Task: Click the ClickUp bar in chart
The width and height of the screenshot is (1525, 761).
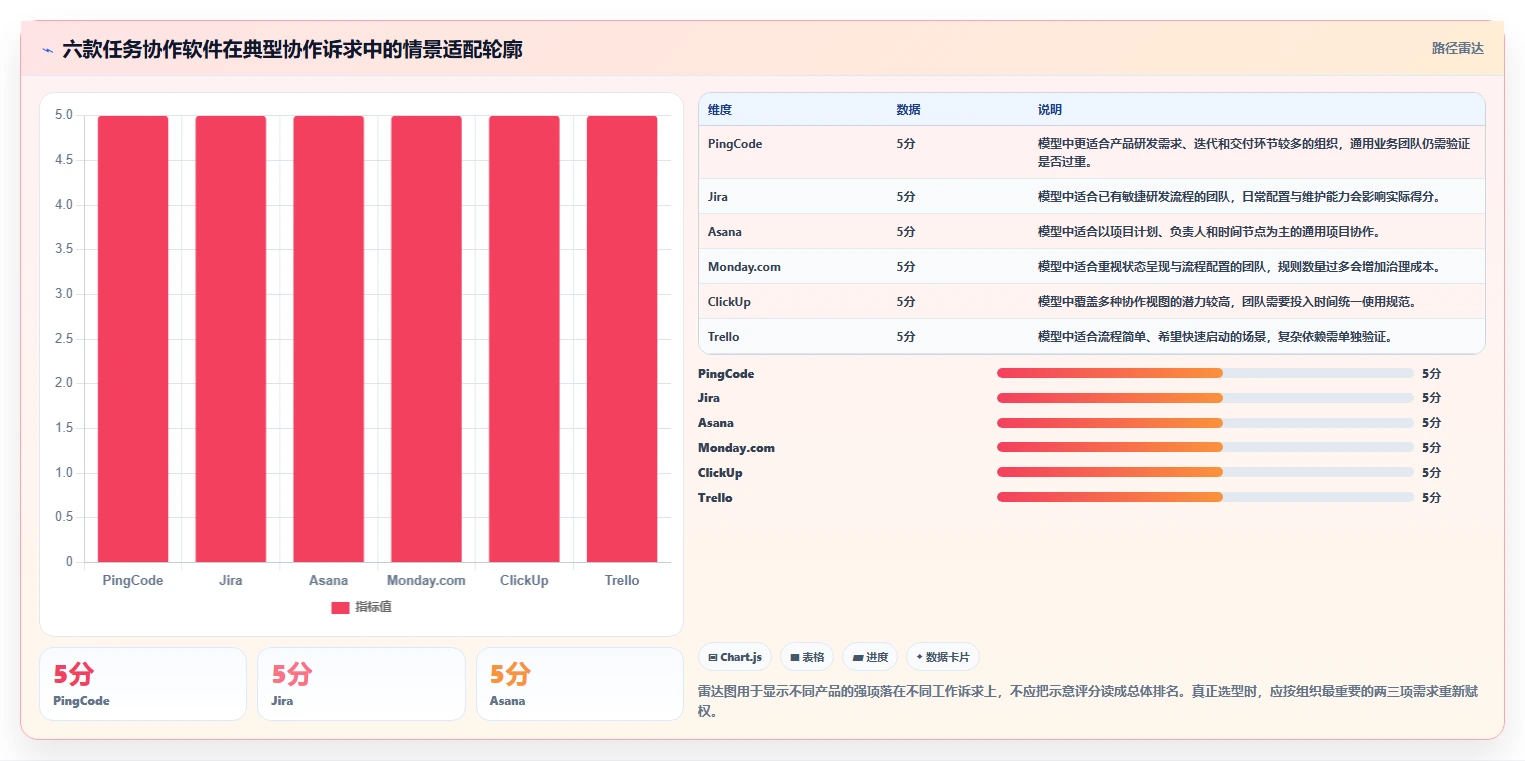Action: tap(524, 339)
